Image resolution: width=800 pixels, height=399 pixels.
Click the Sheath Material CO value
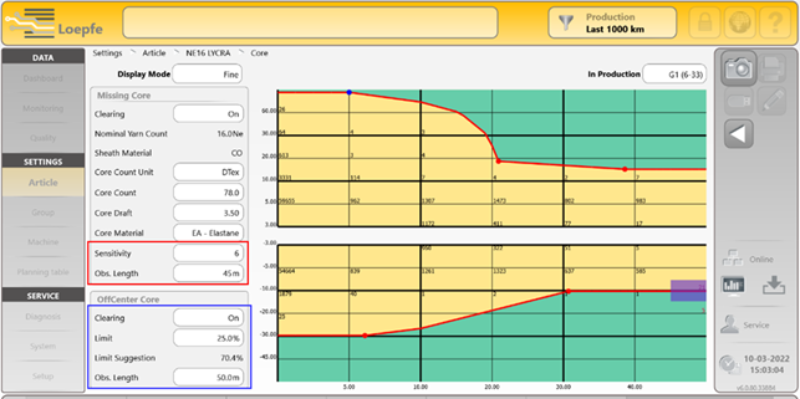point(237,153)
